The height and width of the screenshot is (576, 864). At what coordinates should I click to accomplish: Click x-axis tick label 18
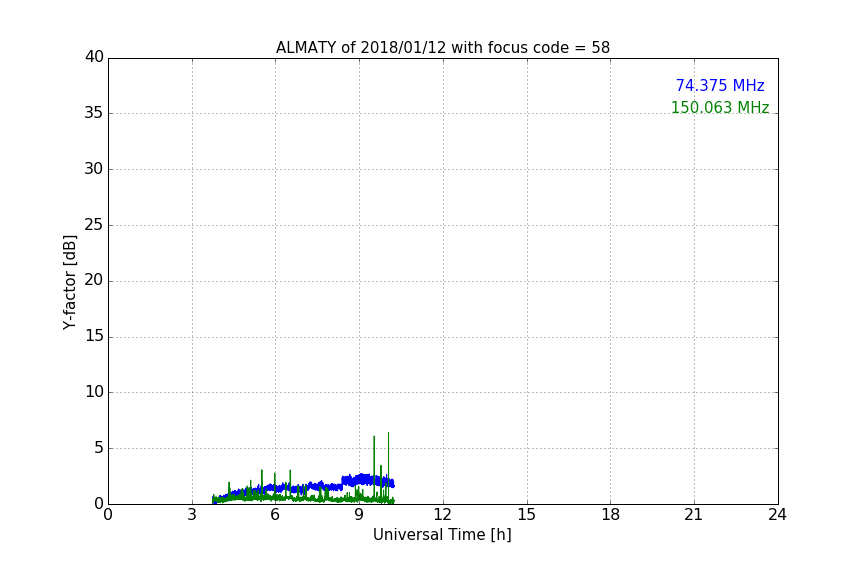[611, 515]
